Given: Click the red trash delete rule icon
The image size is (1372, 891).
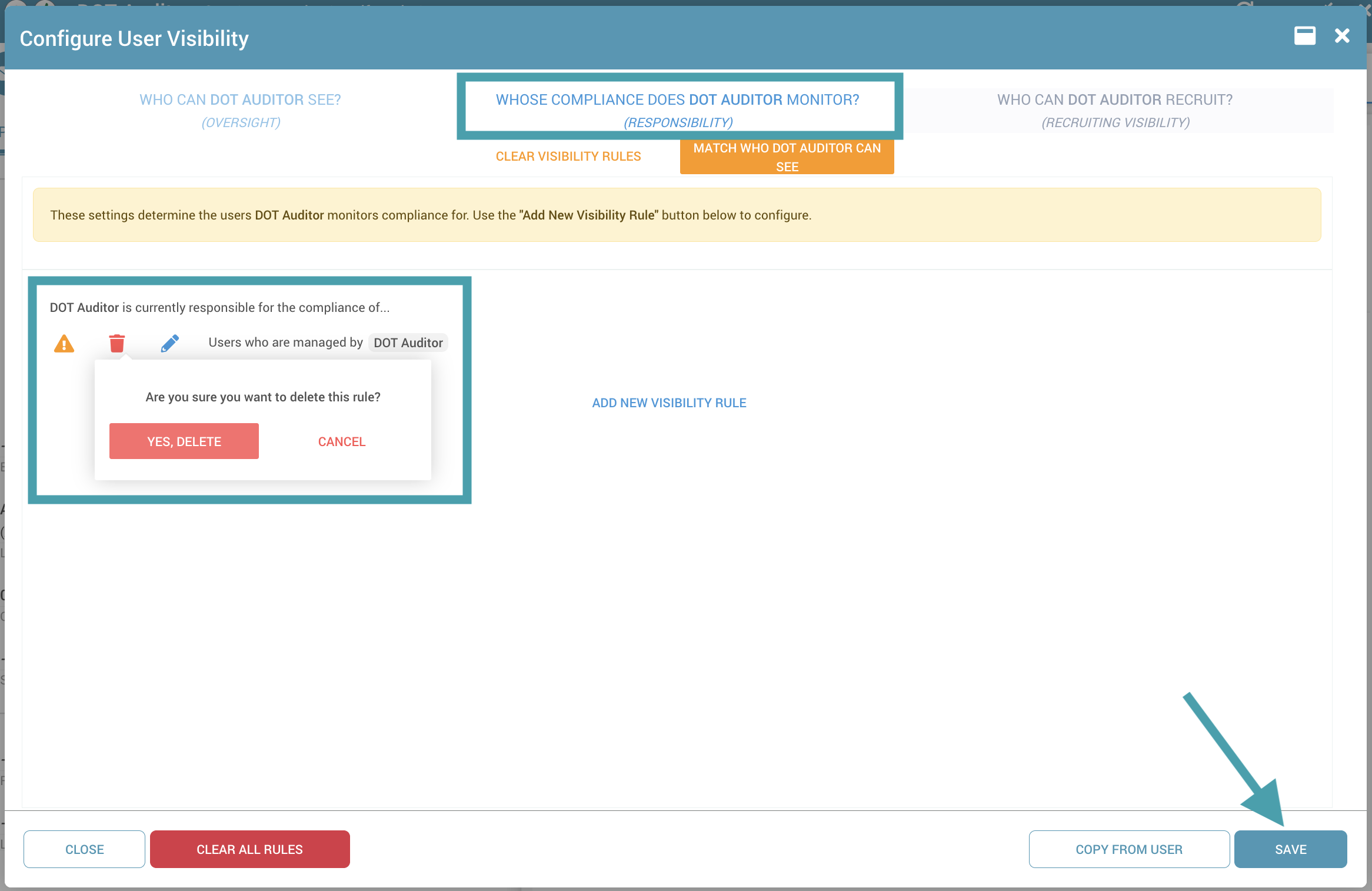Looking at the screenshot, I should point(116,343).
